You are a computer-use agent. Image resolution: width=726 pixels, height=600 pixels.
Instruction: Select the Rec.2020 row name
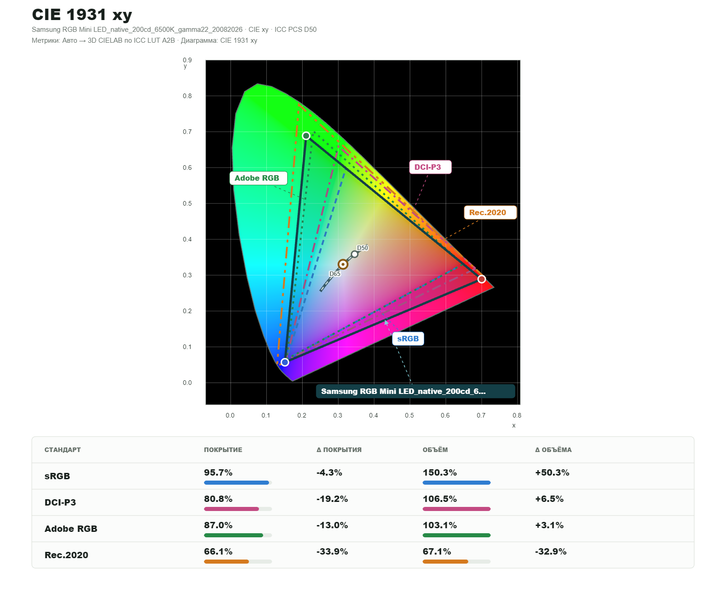(66, 555)
